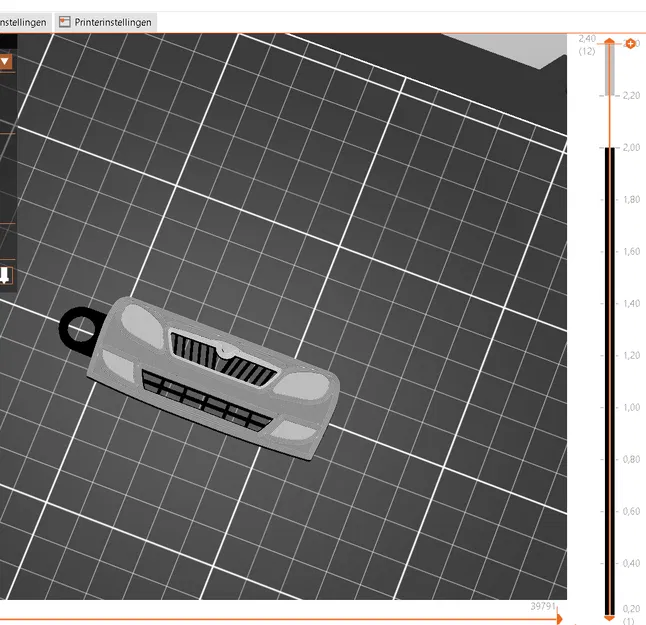This screenshot has width=646, height=625.
Task: Click the horizontal move slider right thumb
Action: point(559,619)
